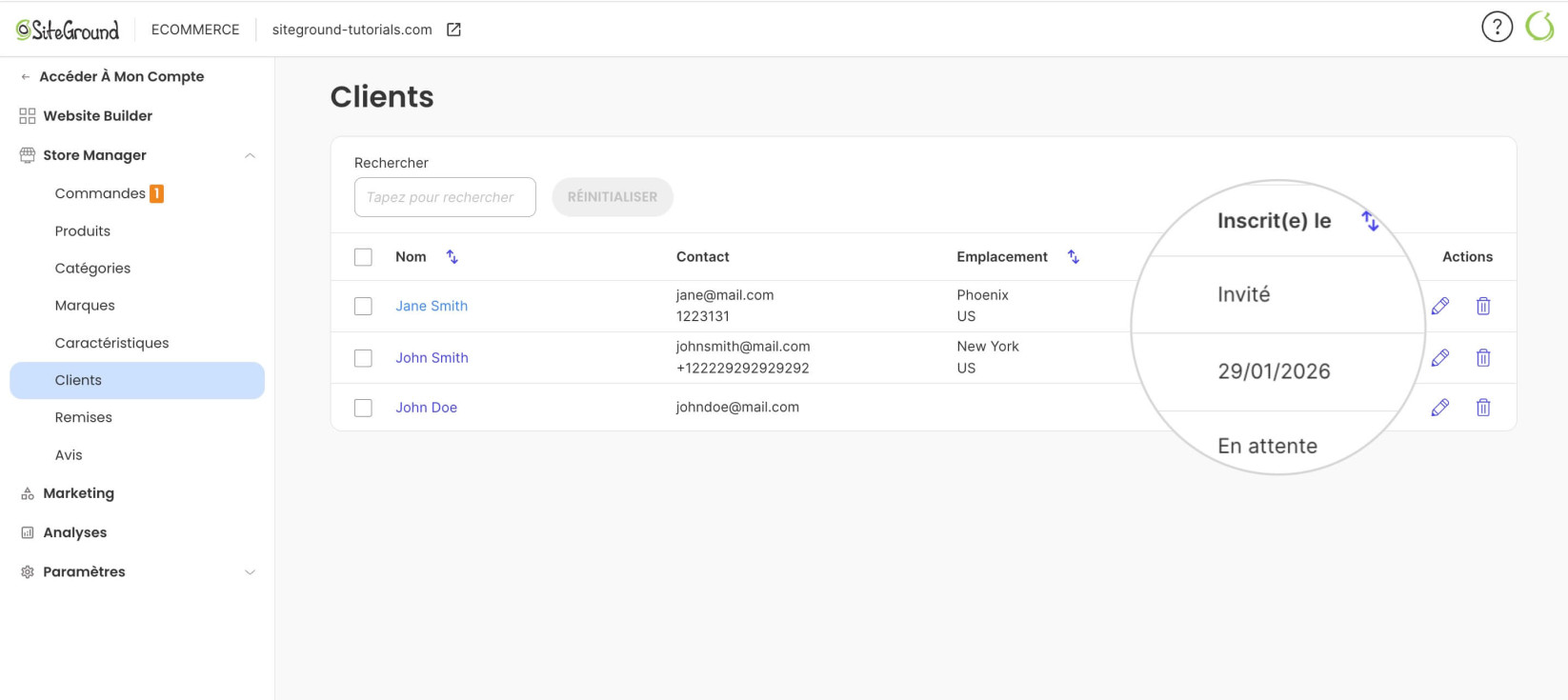Click Website Builder menu item
Viewport: 1568px width, 700px height.
coord(97,116)
